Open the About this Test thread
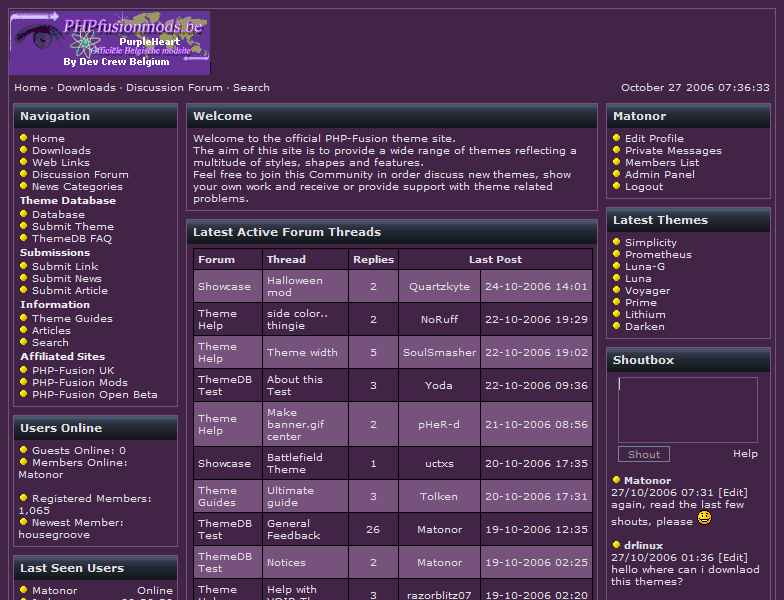The width and height of the screenshot is (784, 600). [294, 386]
